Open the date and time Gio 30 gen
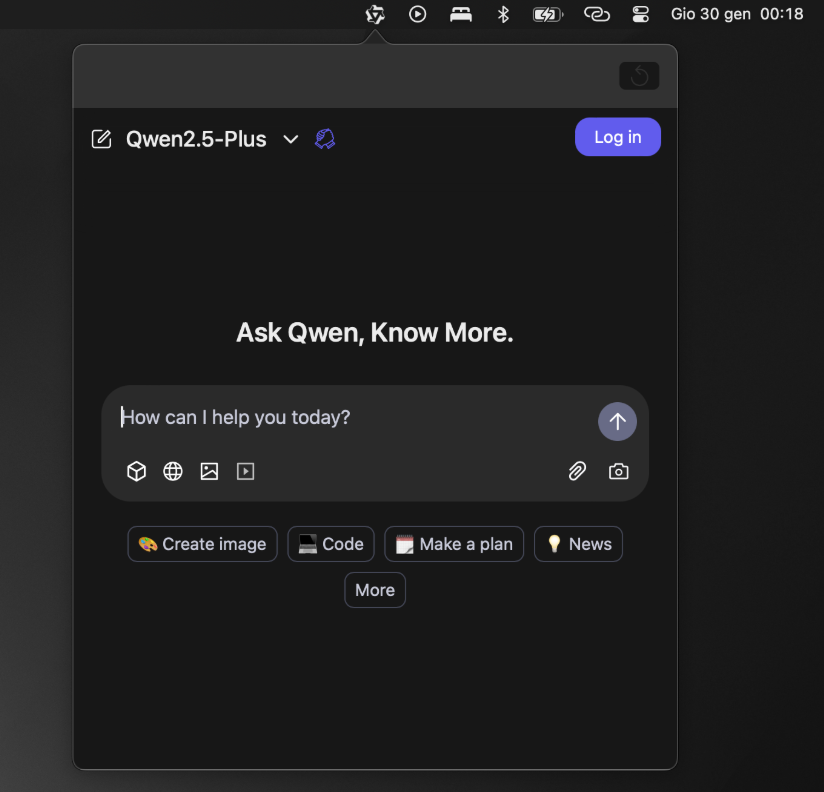This screenshot has width=824, height=792. [x=737, y=14]
